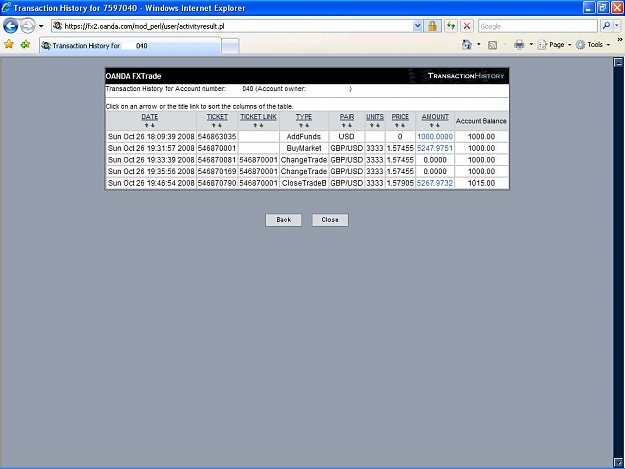Click the Home icon in toolbar
625x469 pixels.
(x=467, y=45)
